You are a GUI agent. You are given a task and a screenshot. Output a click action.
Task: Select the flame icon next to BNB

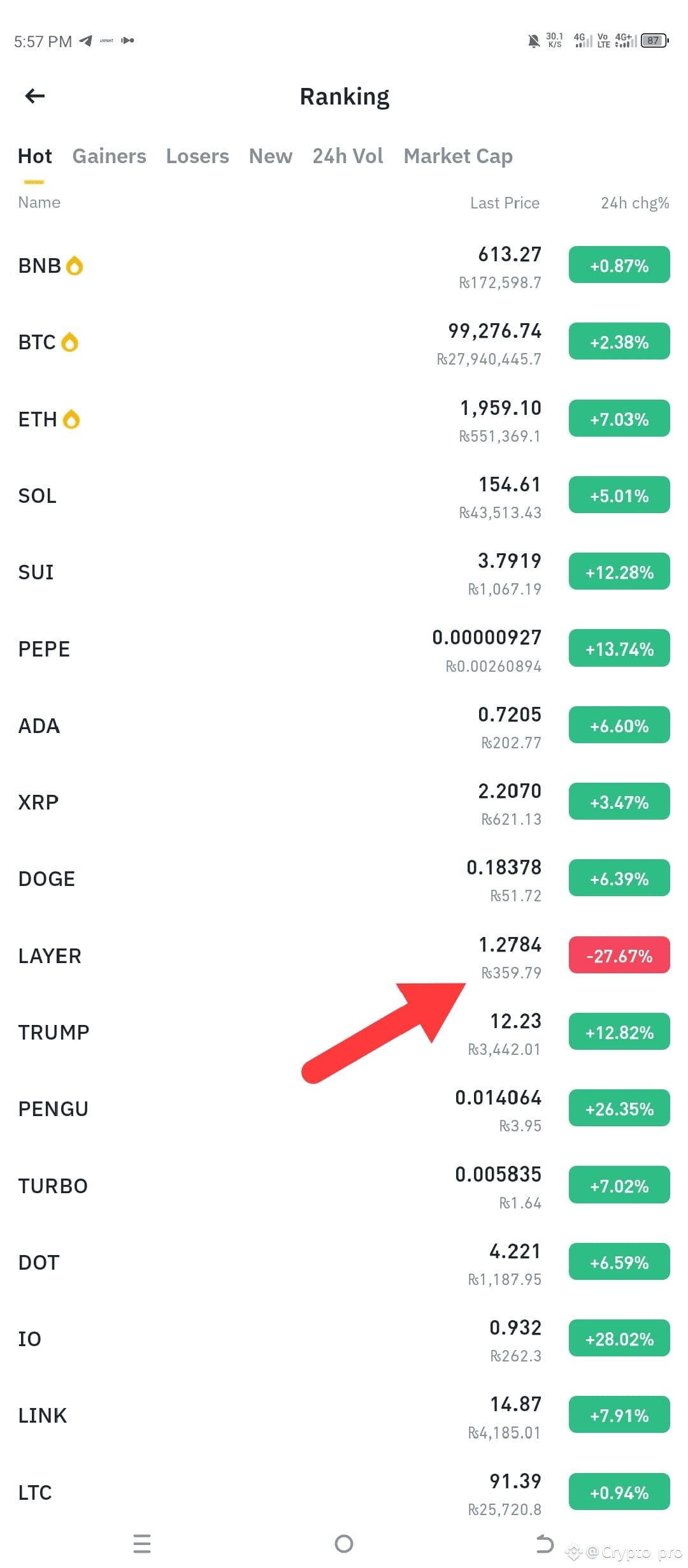tap(75, 265)
